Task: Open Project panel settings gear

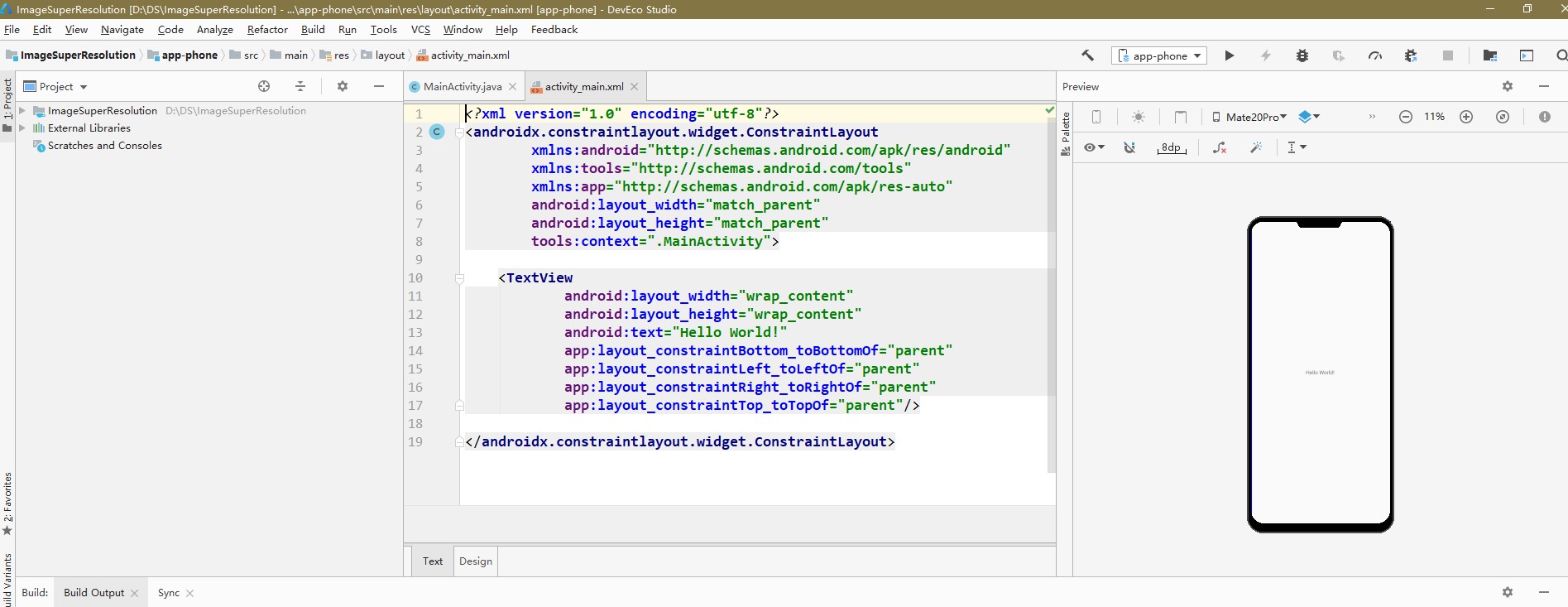Action: pos(343,86)
